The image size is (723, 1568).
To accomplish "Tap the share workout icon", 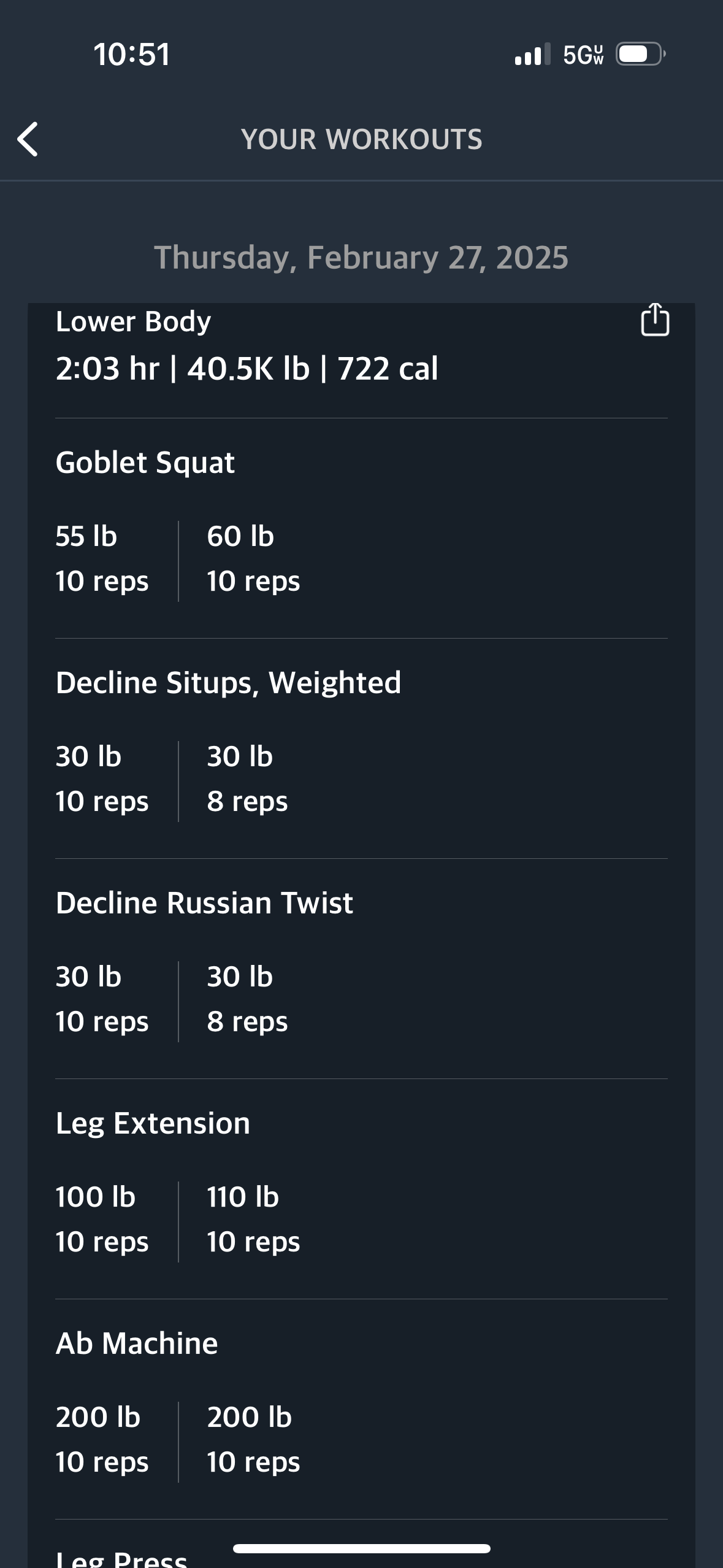I will [x=655, y=320].
